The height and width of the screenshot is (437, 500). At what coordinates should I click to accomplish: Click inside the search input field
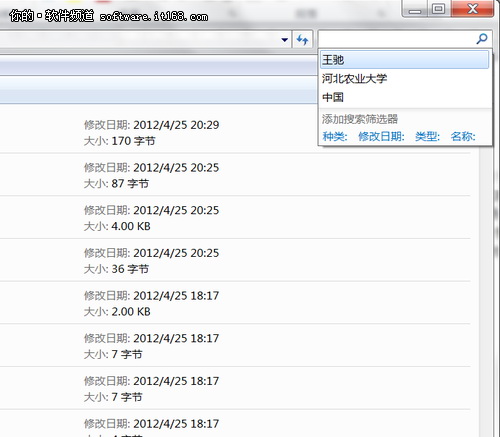point(397,39)
